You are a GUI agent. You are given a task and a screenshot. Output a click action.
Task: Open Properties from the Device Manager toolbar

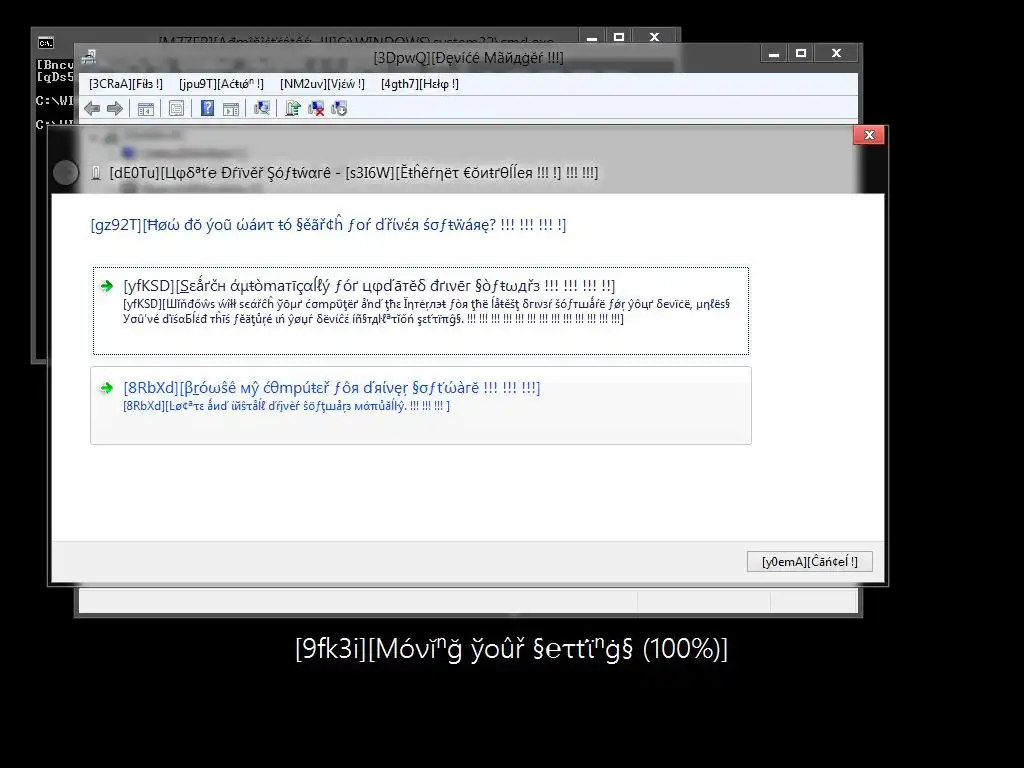176,108
